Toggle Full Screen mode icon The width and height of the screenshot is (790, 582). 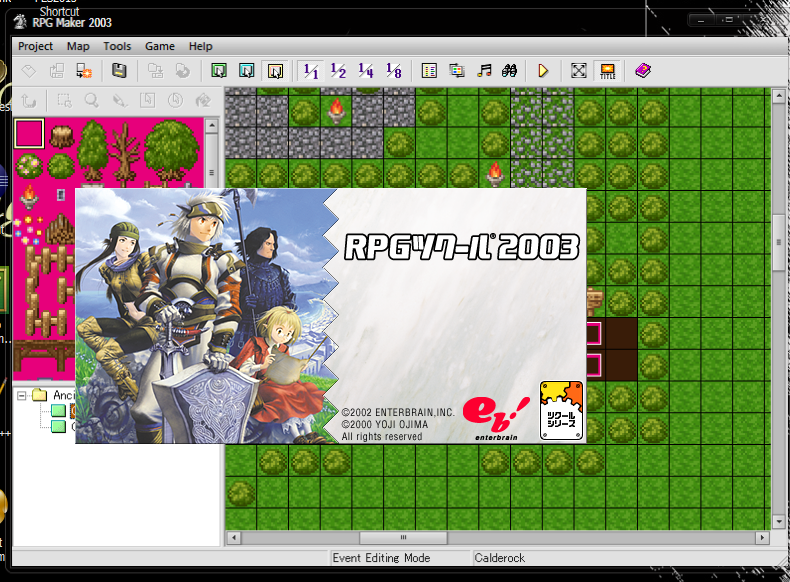tap(579, 71)
